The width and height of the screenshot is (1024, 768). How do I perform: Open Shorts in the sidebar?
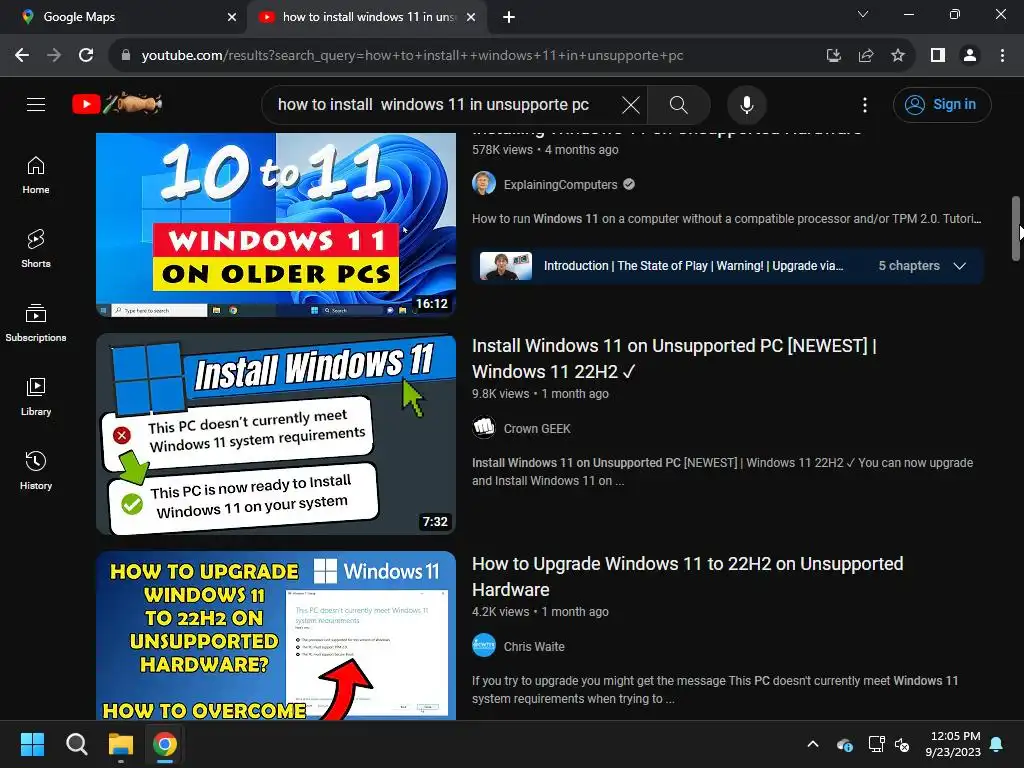(x=36, y=249)
